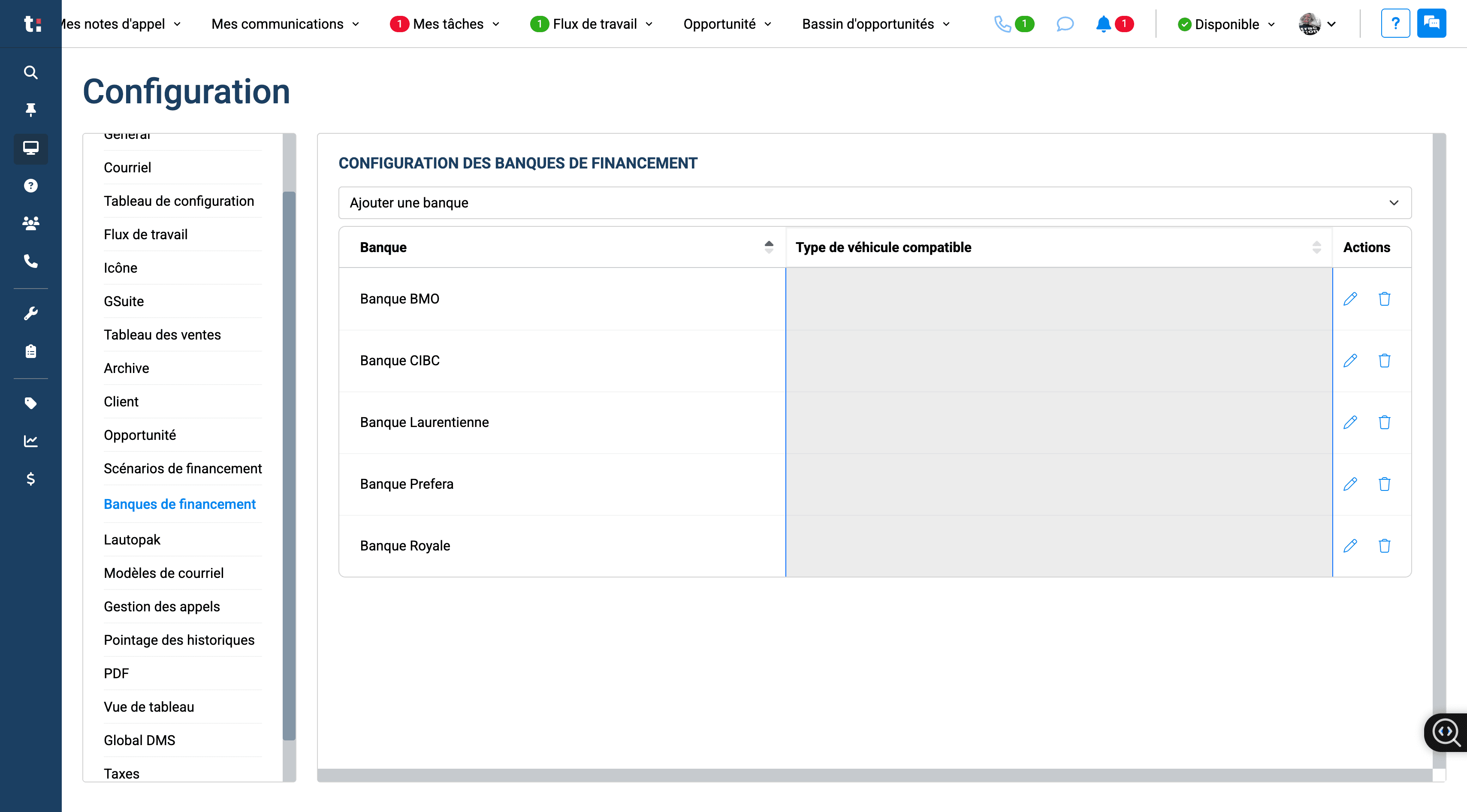Click the dollar sign icon in sidebar
Viewport: 1467px width, 812px height.
[31, 478]
